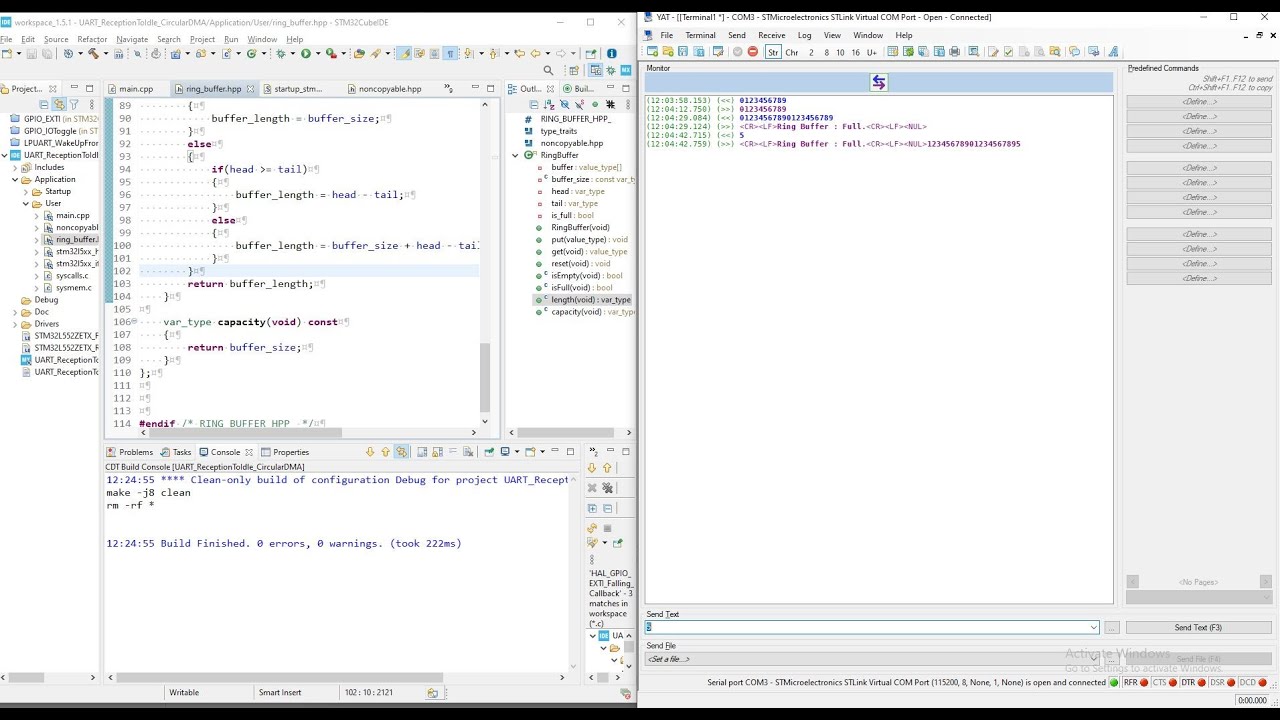Select radix 16 in YAT toolbar
Viewport: 1280px width, 720px height.
coord(855,52)
